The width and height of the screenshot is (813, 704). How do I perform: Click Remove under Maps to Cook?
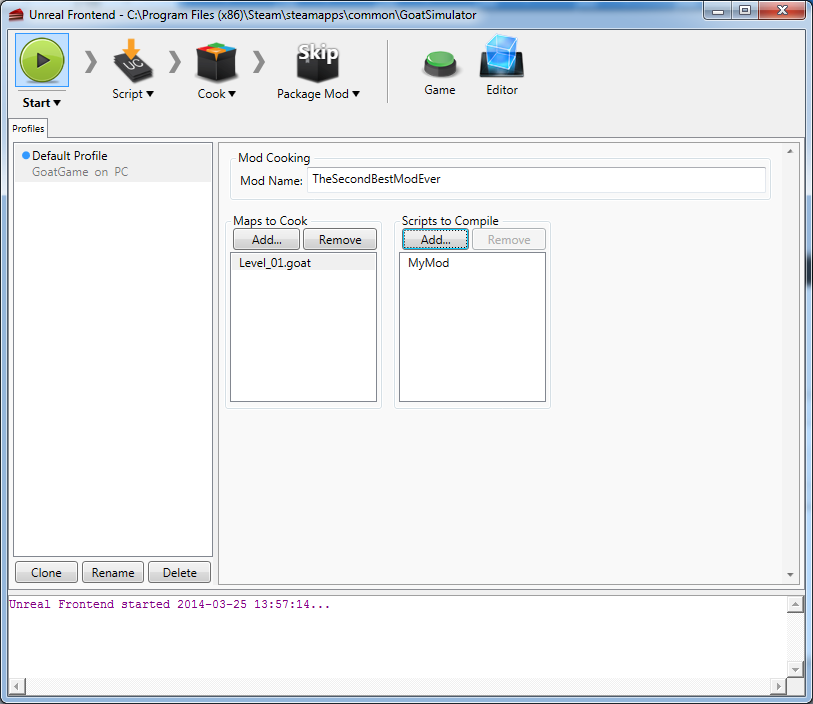(x=340, y=240)
